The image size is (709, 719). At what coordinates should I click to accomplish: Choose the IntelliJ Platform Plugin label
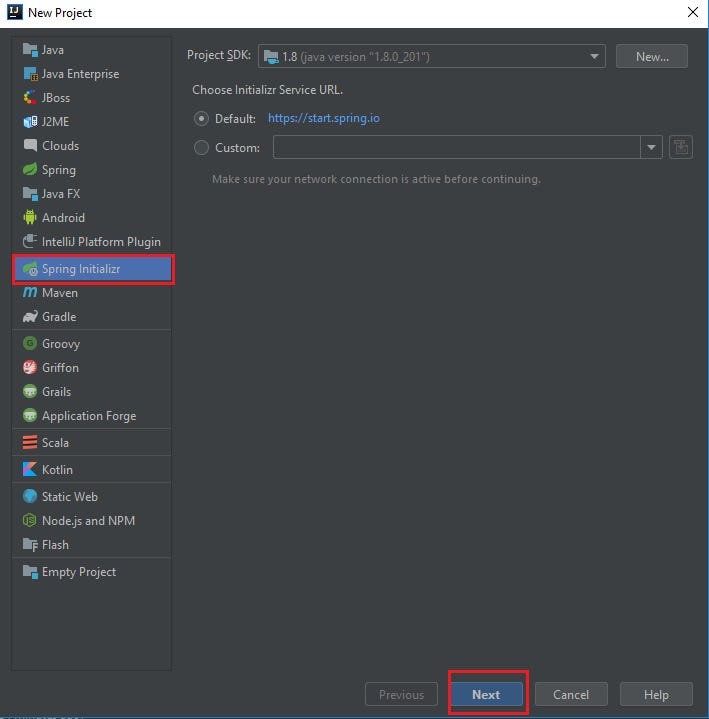pos(101,242)
